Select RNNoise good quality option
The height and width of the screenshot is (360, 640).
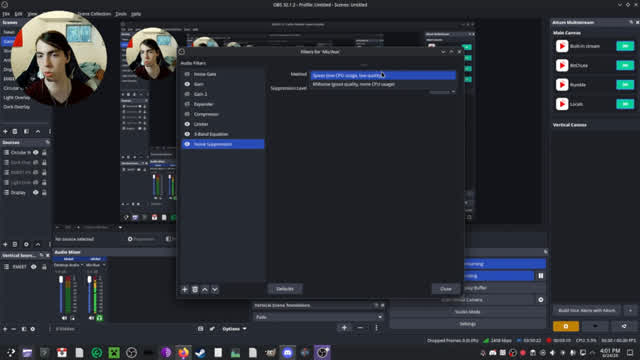click(383, 84)
